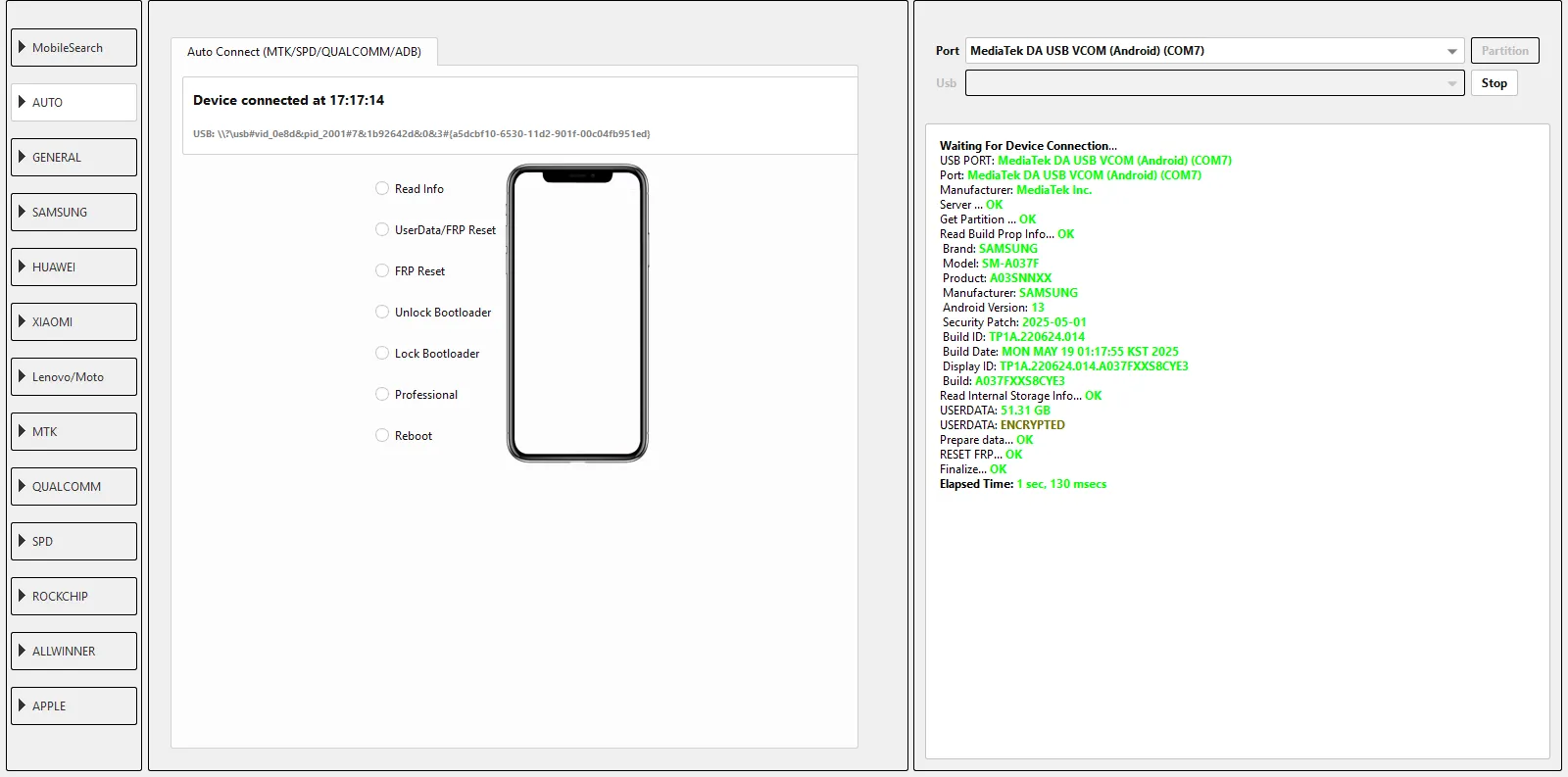Open the QUALCOMM sidebar section
Viewport: 1568px width, 777px height.
[73, 486]
